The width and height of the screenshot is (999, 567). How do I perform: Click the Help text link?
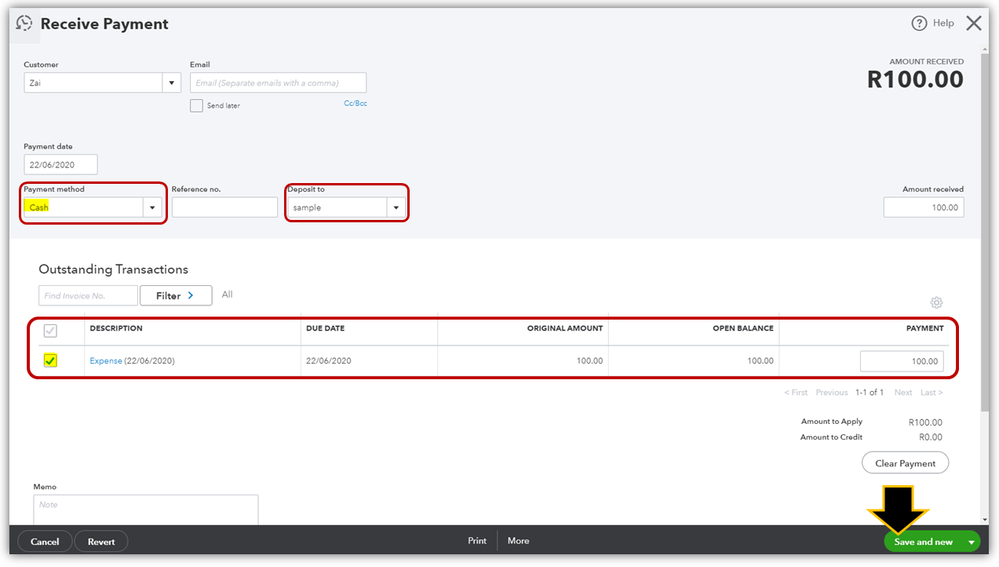[x=944, y=24]
